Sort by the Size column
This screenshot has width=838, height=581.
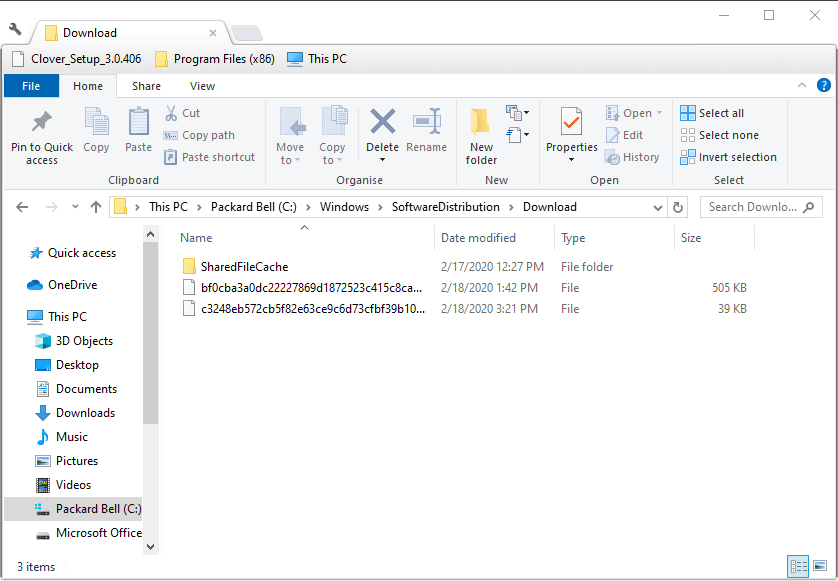point(690,238)
